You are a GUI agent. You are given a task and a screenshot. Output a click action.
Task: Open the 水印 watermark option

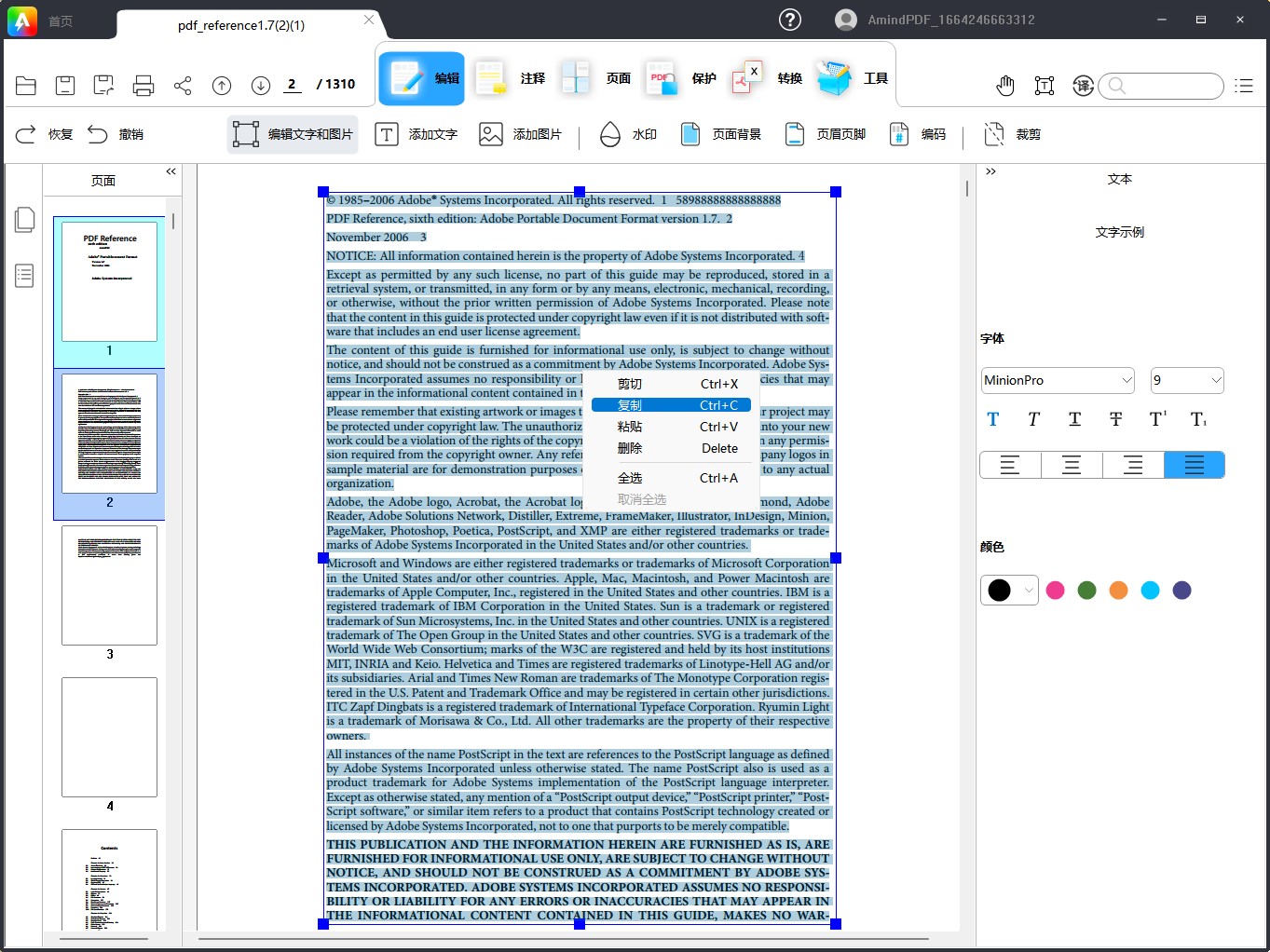[628, 134]
